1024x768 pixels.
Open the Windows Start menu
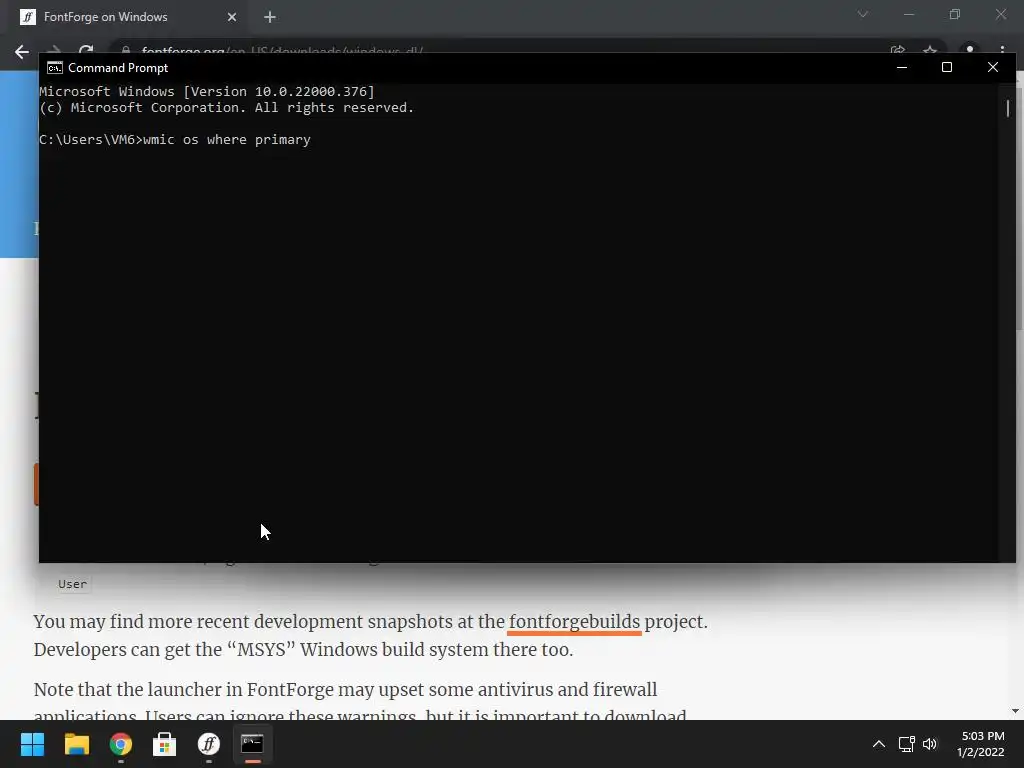tap(32, 744)
